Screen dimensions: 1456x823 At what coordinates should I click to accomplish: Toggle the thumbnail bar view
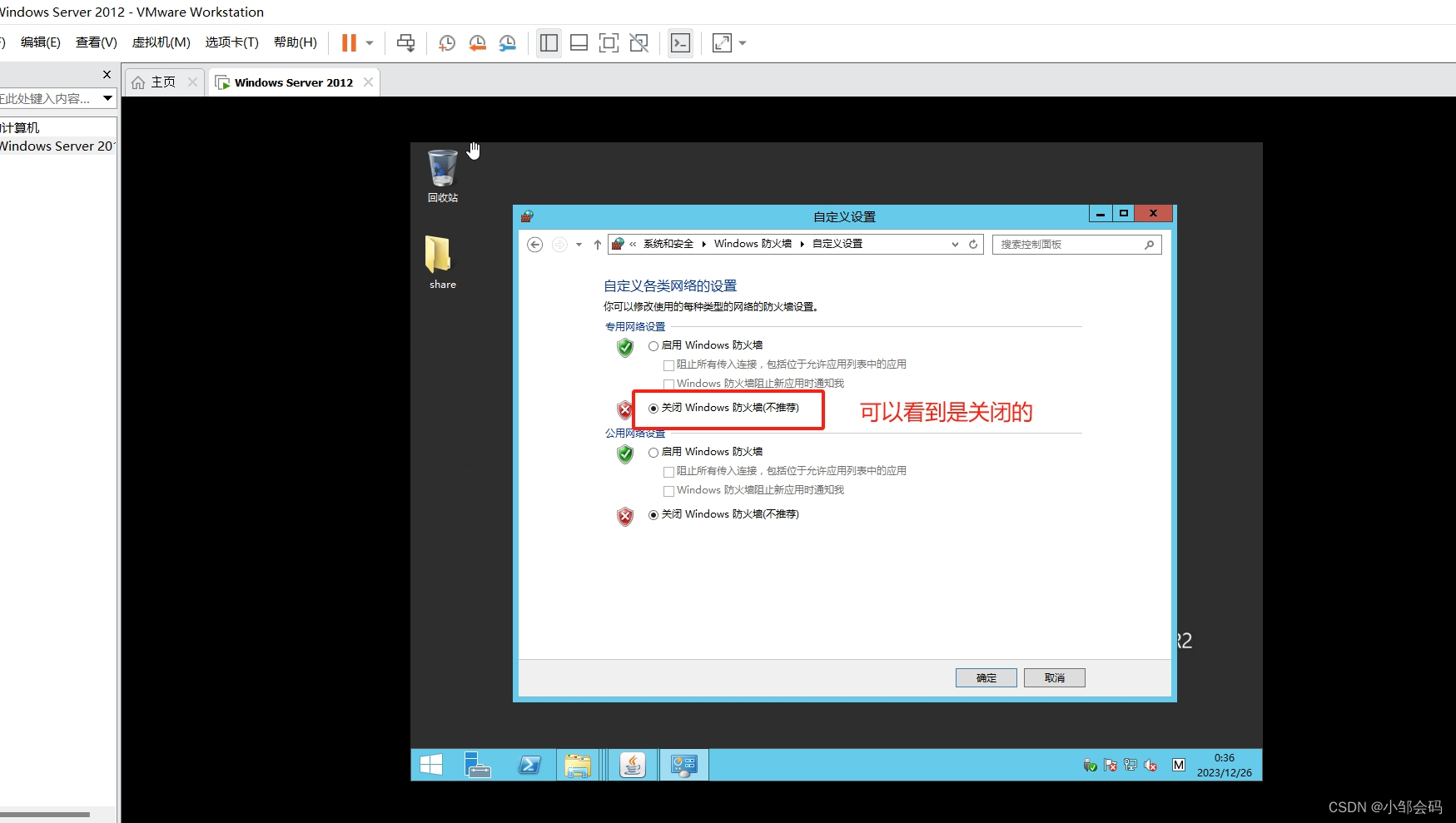[579, 43]
